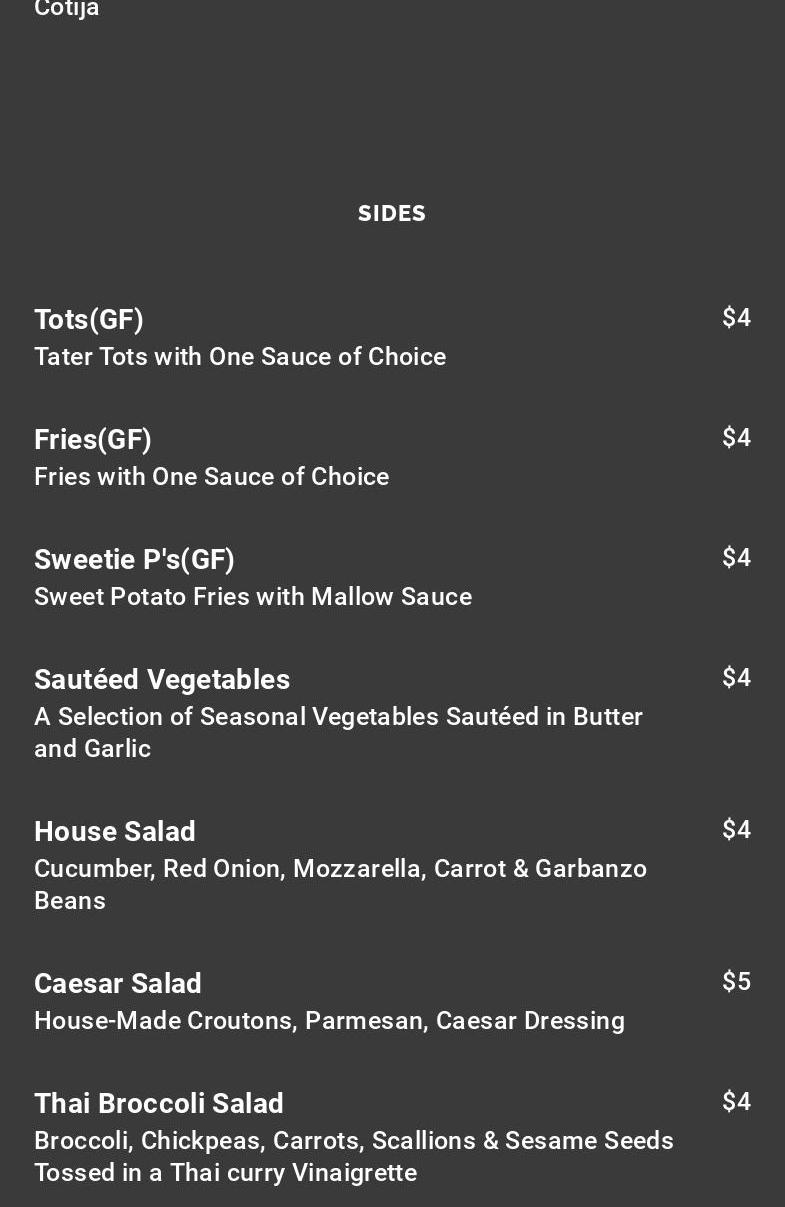Image resolution: width=785 pixels, height=1207 pixels.
Task: Click the $4 price for Tots(GF)
Action: point(736,317)
